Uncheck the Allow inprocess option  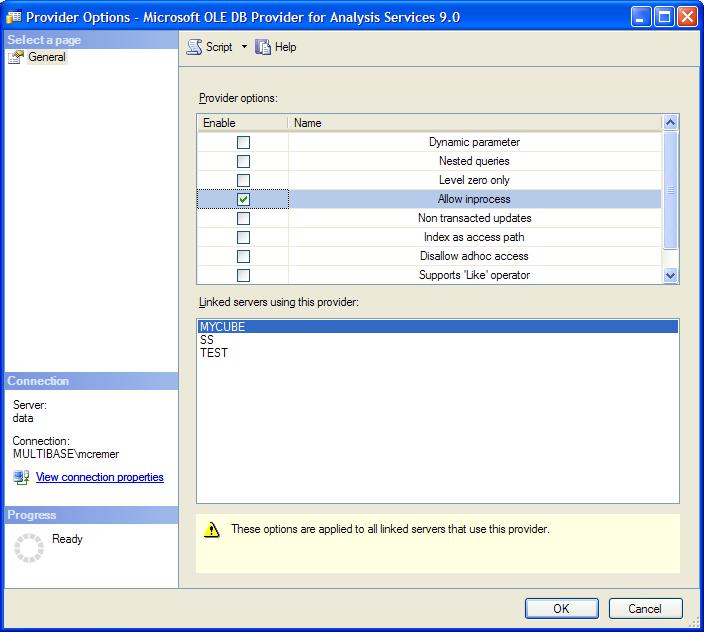pyautogui.click(x=243, y=199)
